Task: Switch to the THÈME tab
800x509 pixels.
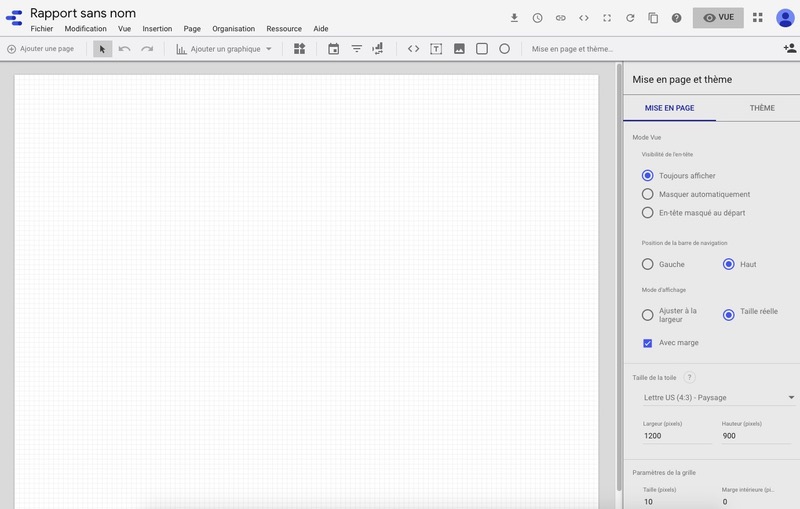Action: point(761,108)
